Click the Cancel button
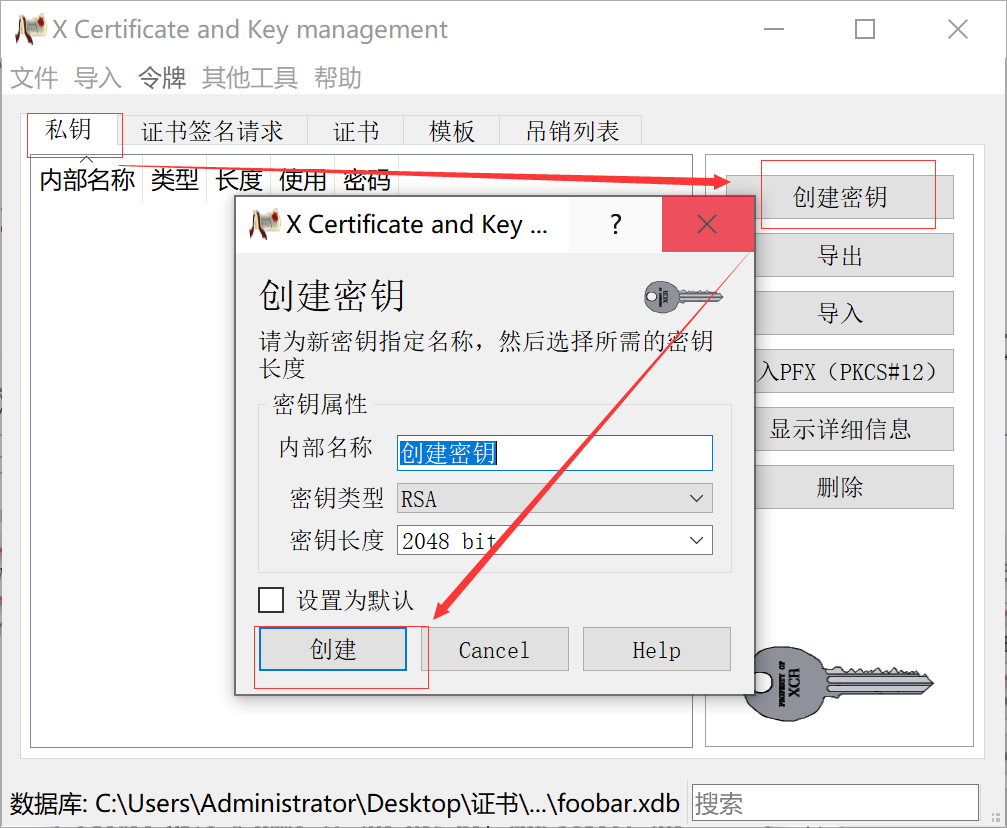Image resolution: width=1007 pixels, height=828 pixels. [x=495, y=649]
